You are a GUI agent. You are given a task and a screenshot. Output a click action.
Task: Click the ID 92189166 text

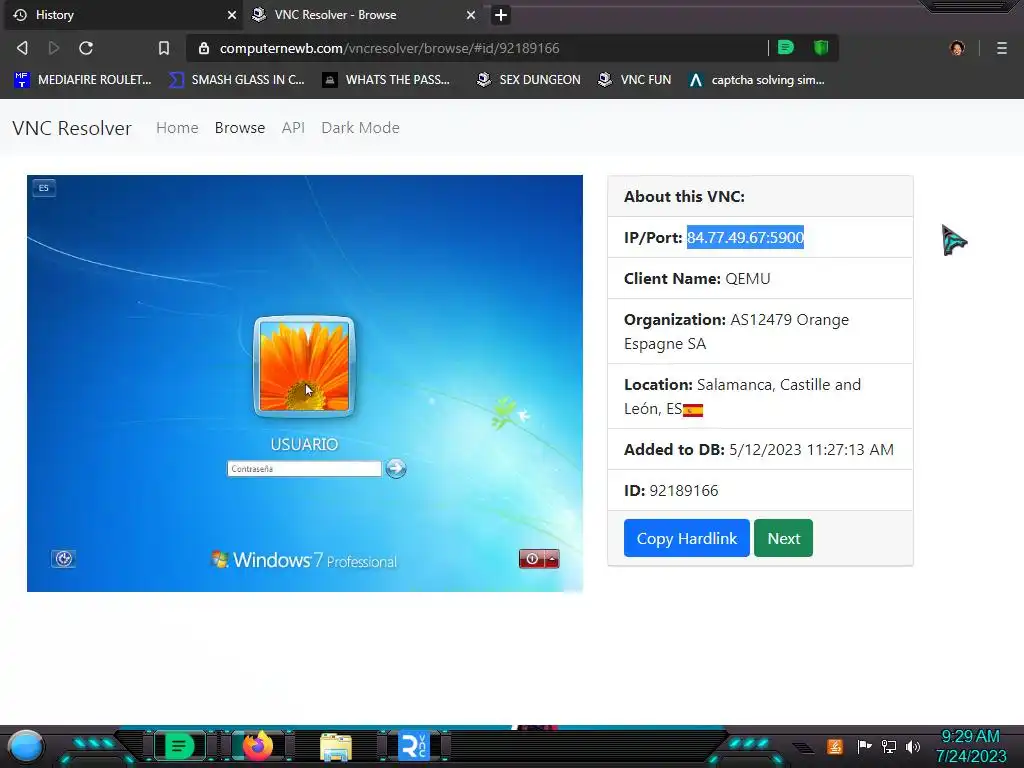[x=671, y=490]
